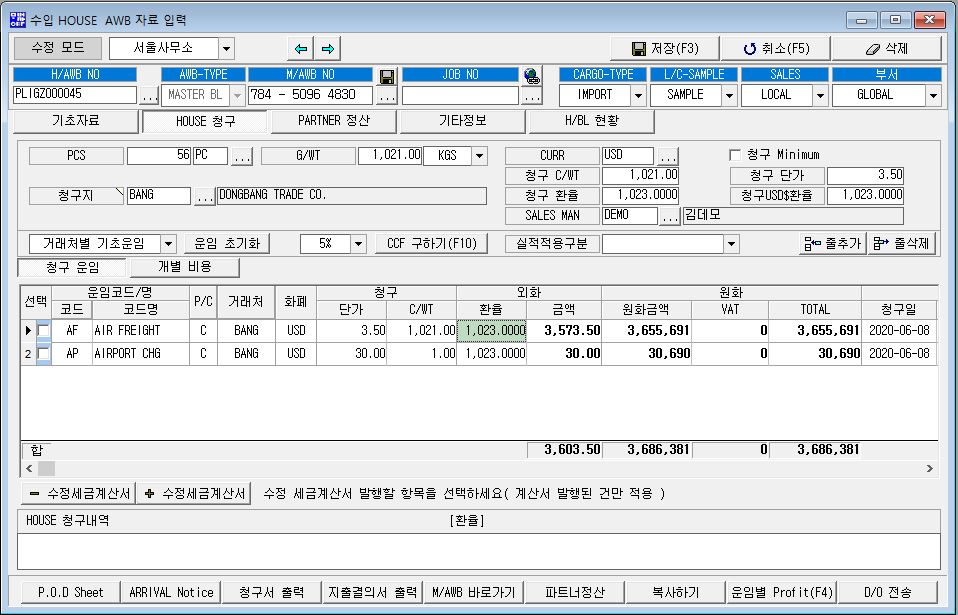The height and width of the screenshot is (615, 958).
Task: Click CCF 구하기(F10) button
Action: pos(431,244)
